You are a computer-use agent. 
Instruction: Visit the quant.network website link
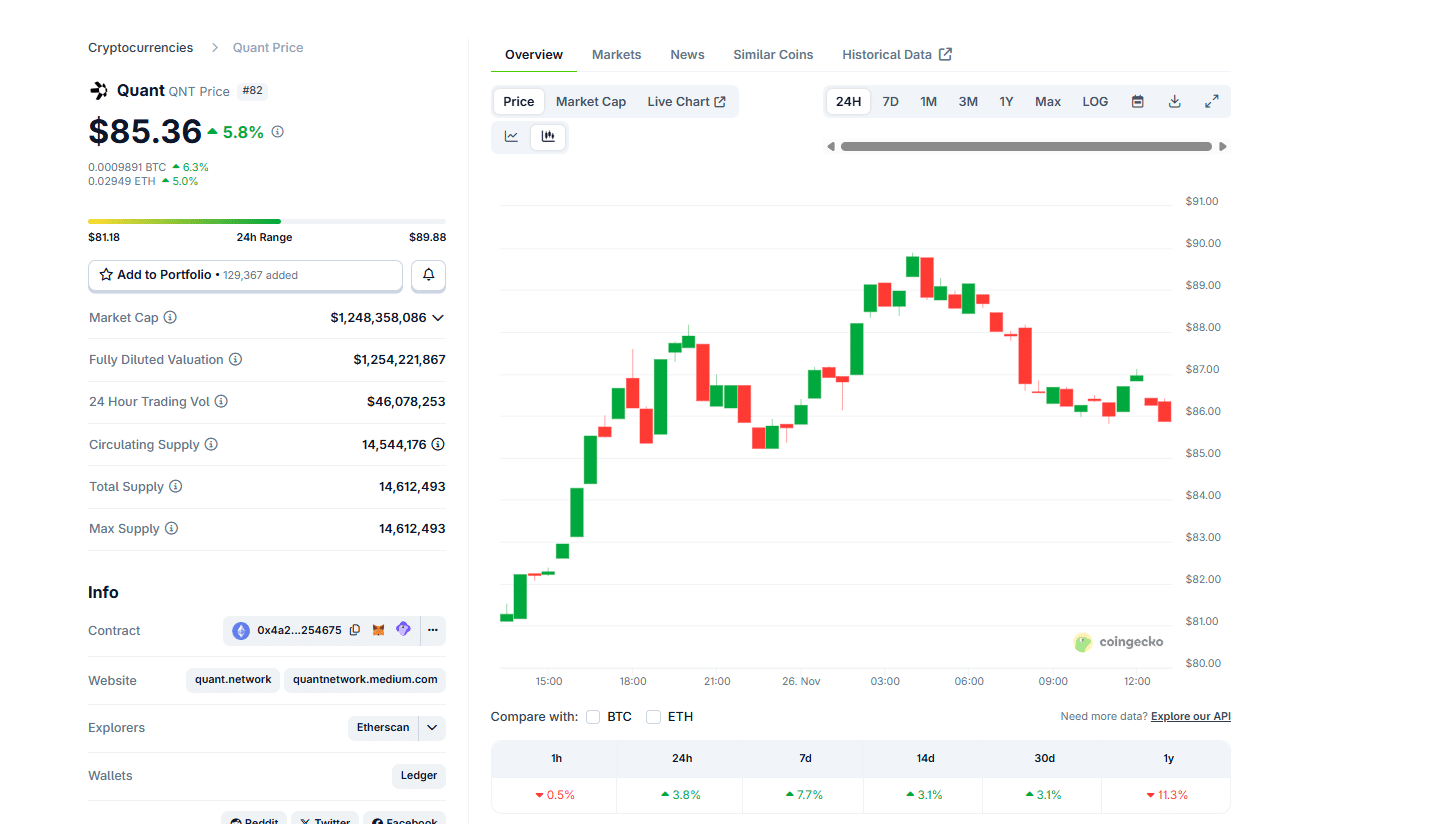pyautogui.click(x=232, y=680)
